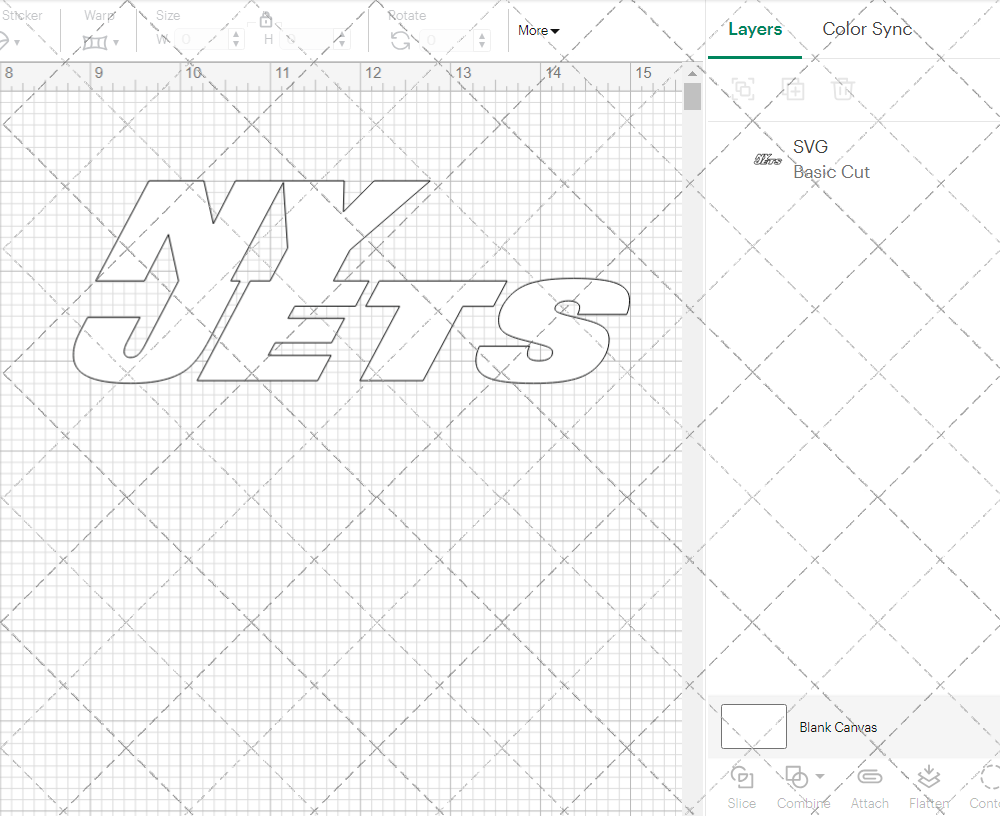1000x816 pixels.
Task: Click the Rotate icon
Action: (401, 40)
